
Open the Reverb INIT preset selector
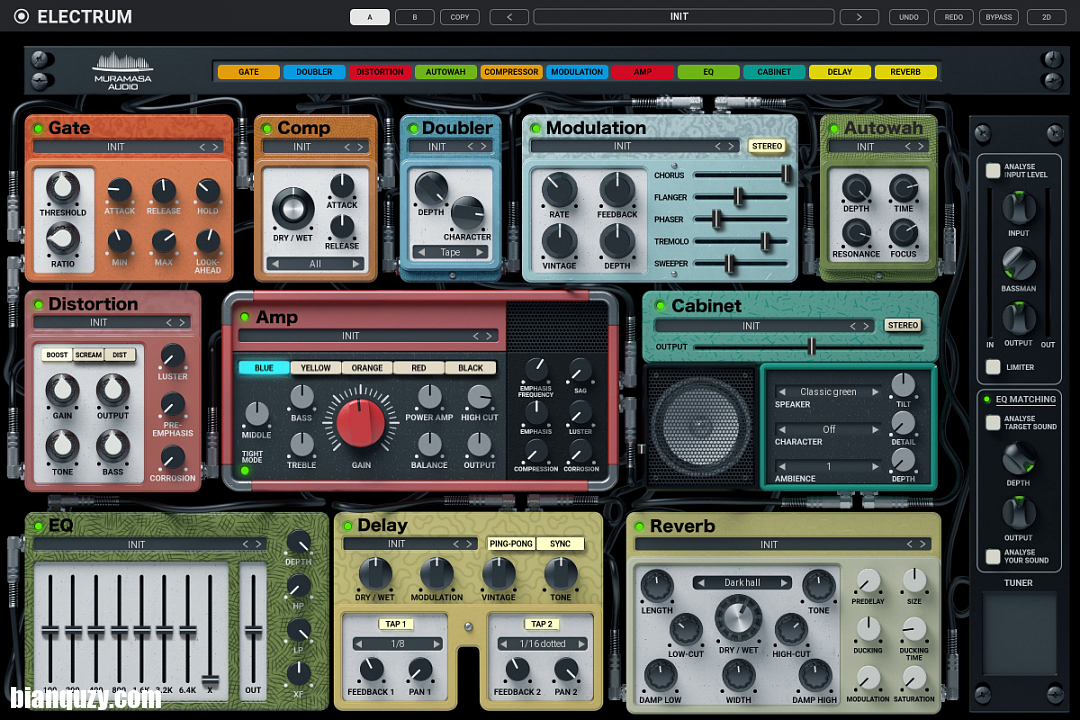click(783, 544)
